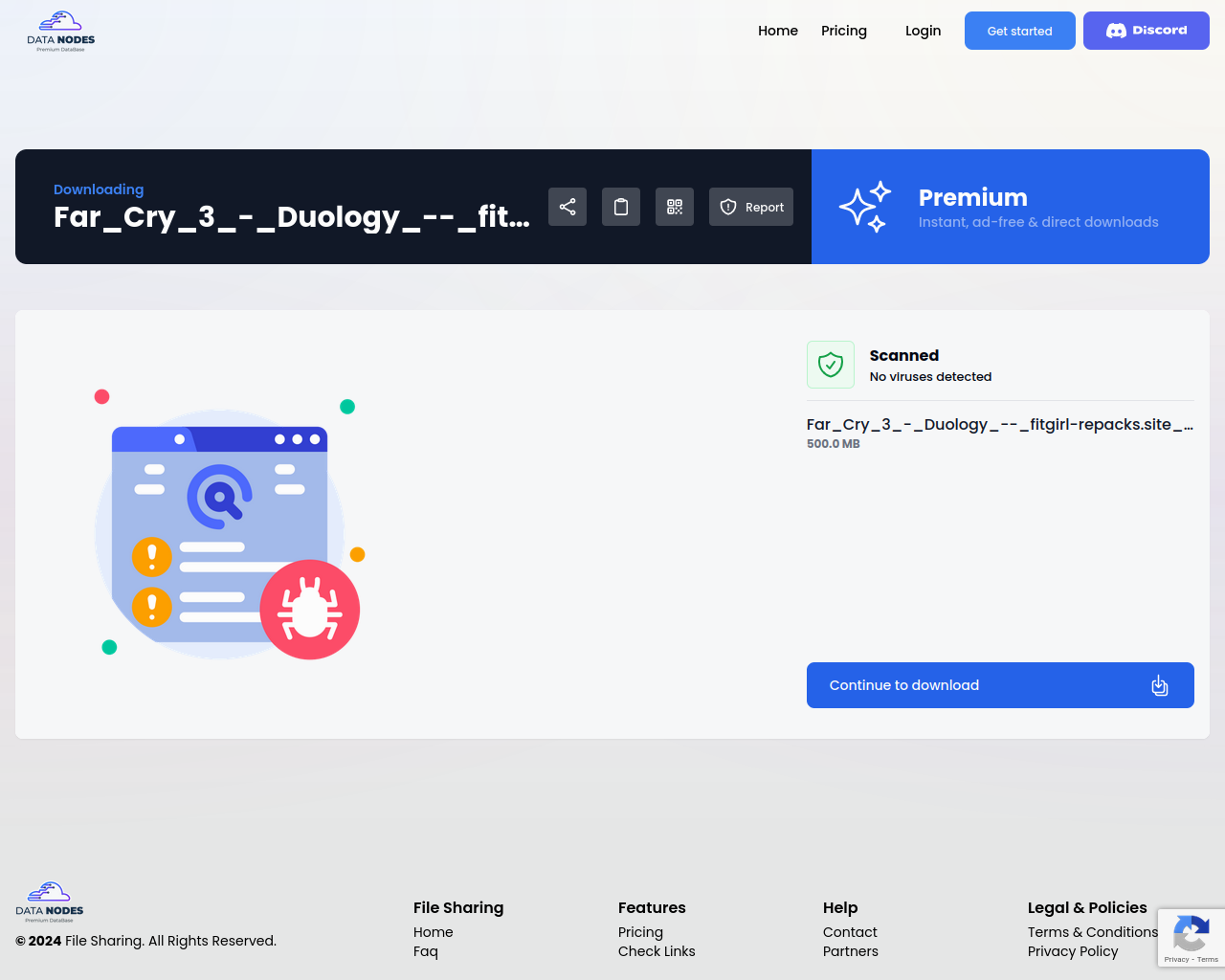This screenshot has width=1225, height=980.
Task: Click the 'Features' footer heading
Action: pos(652,907)
